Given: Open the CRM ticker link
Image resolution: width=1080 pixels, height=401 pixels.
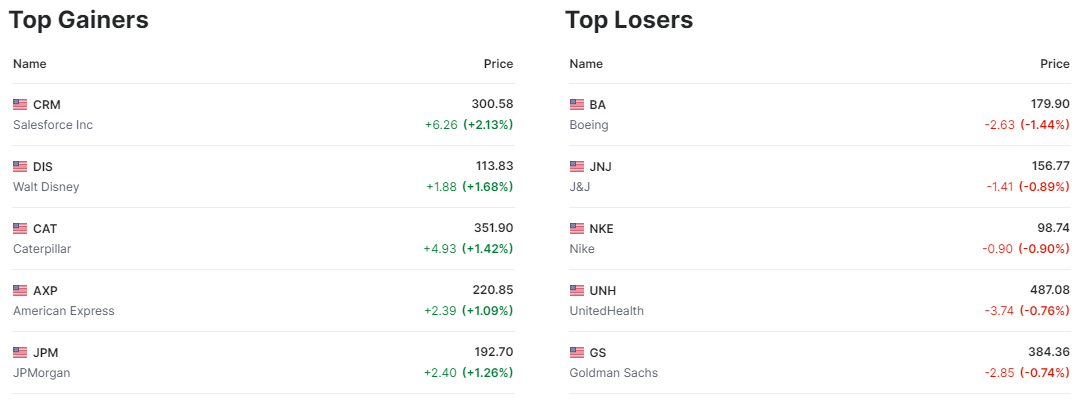Looking at the screenshot, I should (x=47, y=104).
